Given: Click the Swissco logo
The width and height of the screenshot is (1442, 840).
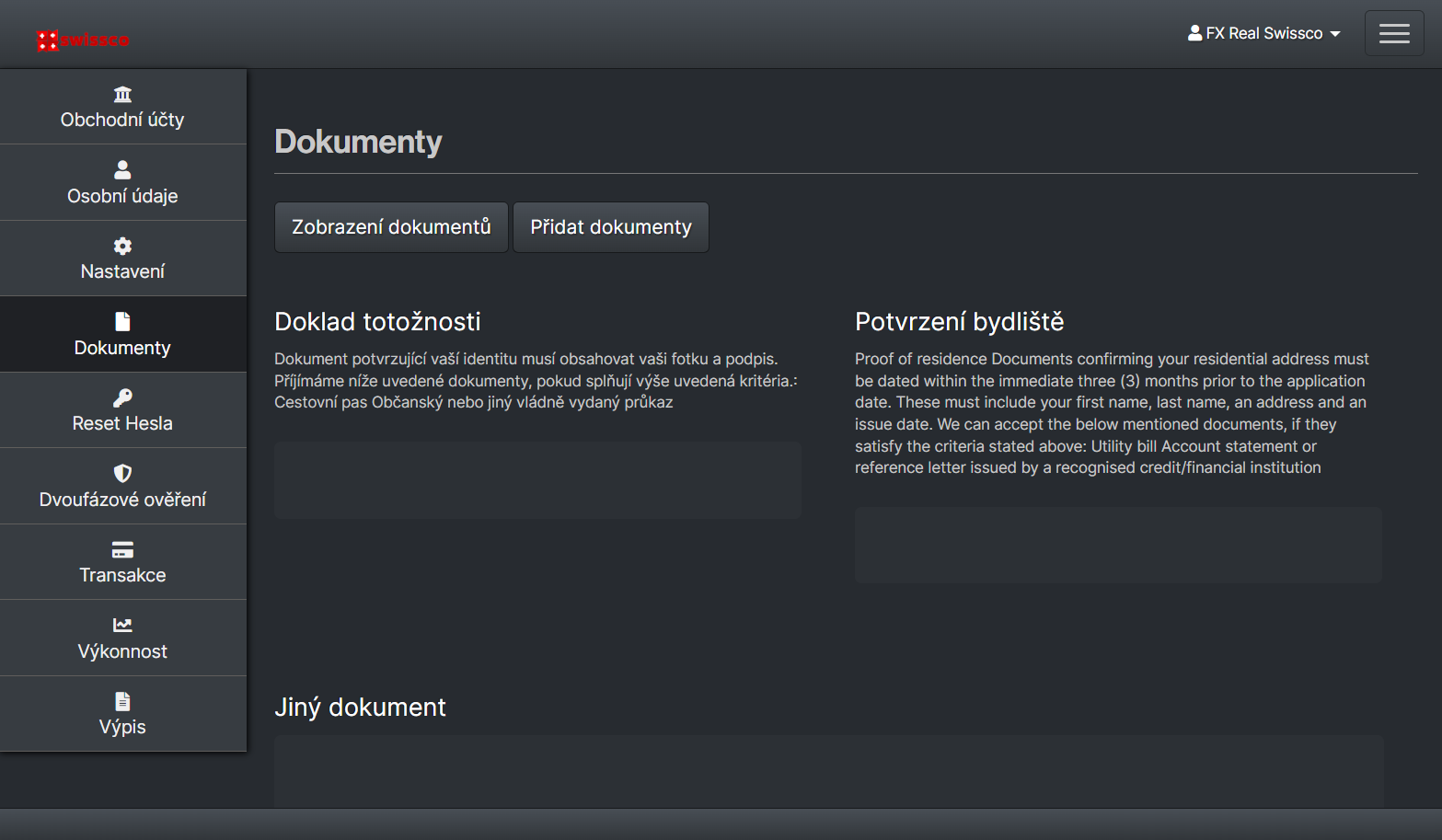Looking at the screenshot, I should [x=83, y=40].
